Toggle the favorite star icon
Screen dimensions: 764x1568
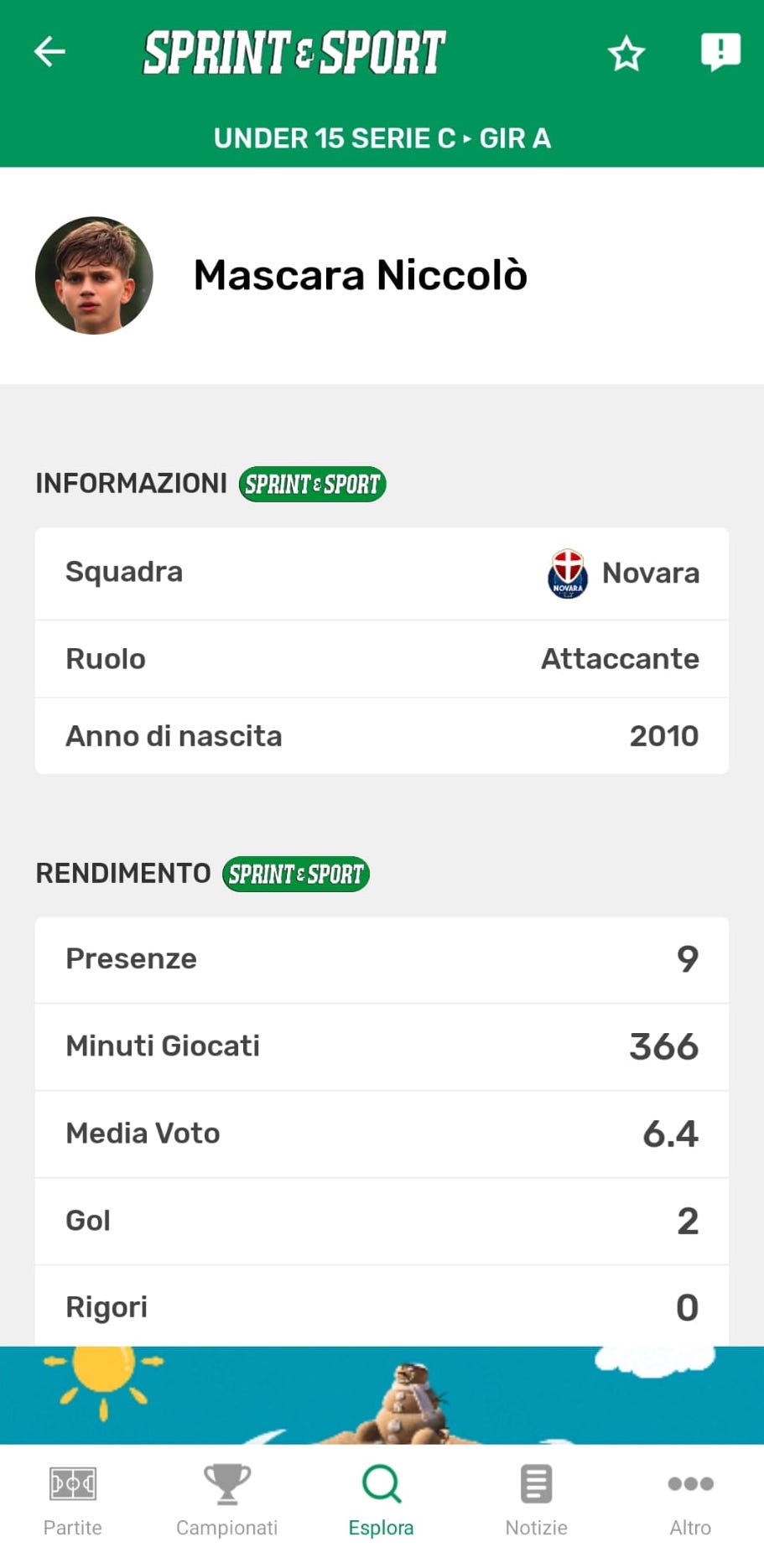point(626,54)
